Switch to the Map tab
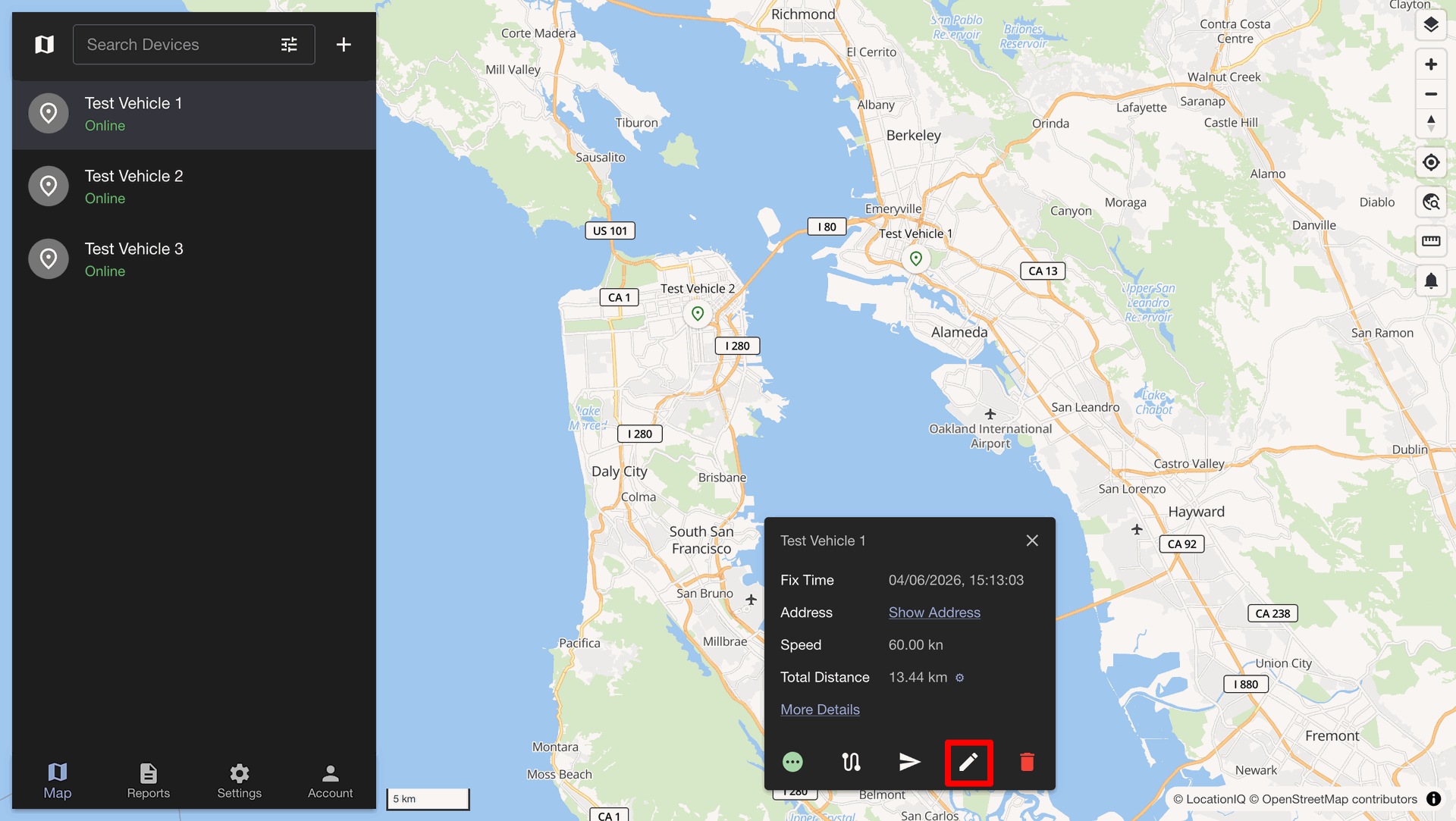The height and width of the screenshot is (821, 1456). pos(58,781)
